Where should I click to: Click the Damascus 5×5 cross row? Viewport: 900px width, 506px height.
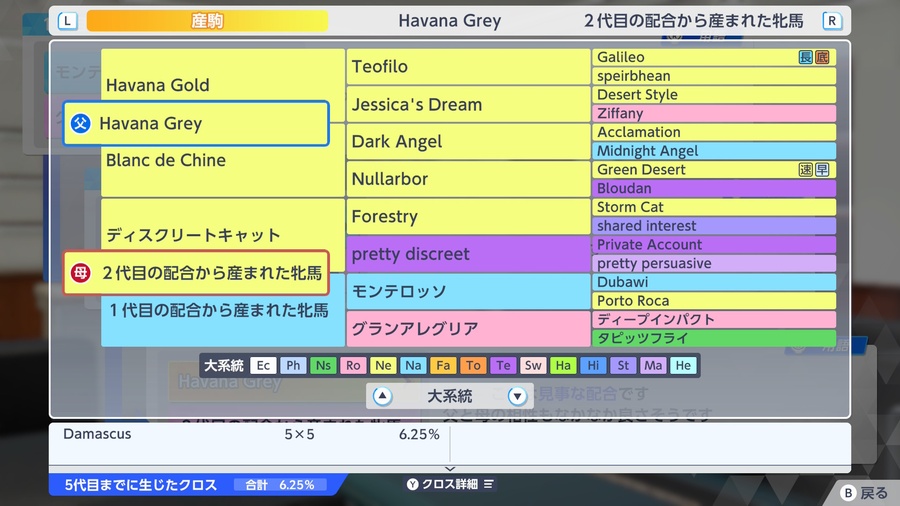tap(250, 434)
